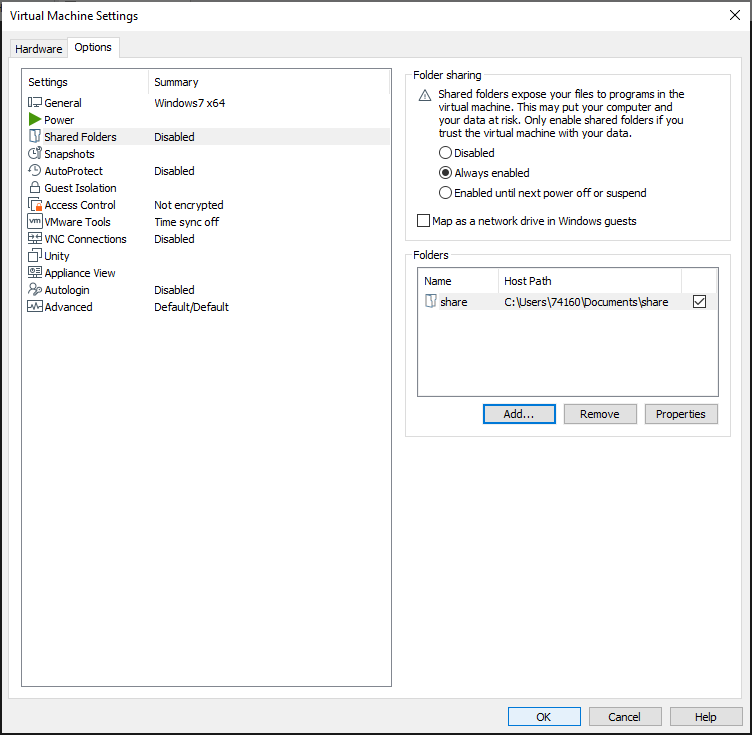Click the Unity windows icon
Image resolution: width=752 pixels, height=735 pixels.
point(35,256)
